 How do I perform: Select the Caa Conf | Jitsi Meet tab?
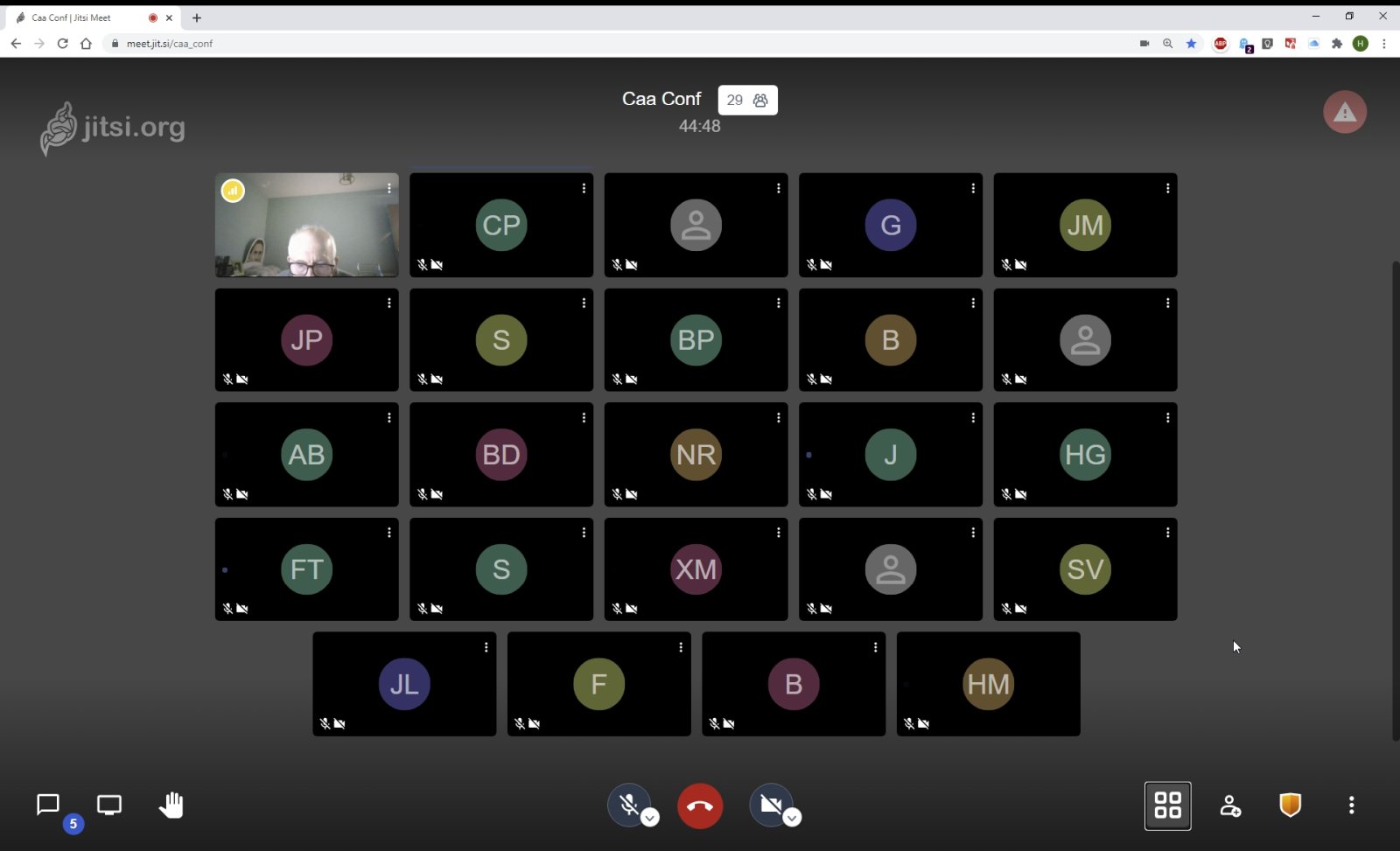coord(94,17)
